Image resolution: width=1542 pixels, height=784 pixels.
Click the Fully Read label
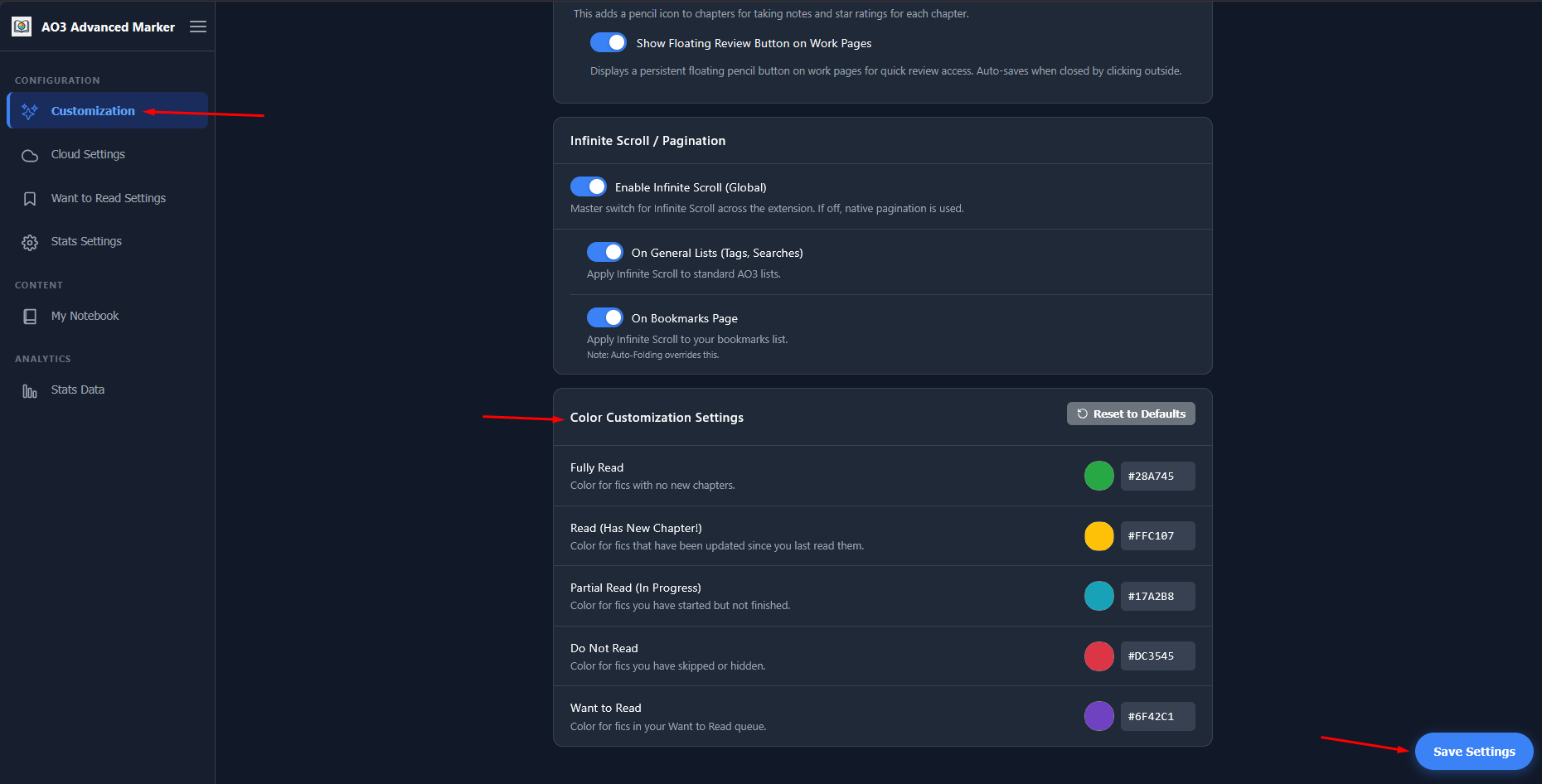[x=597, y=467]
